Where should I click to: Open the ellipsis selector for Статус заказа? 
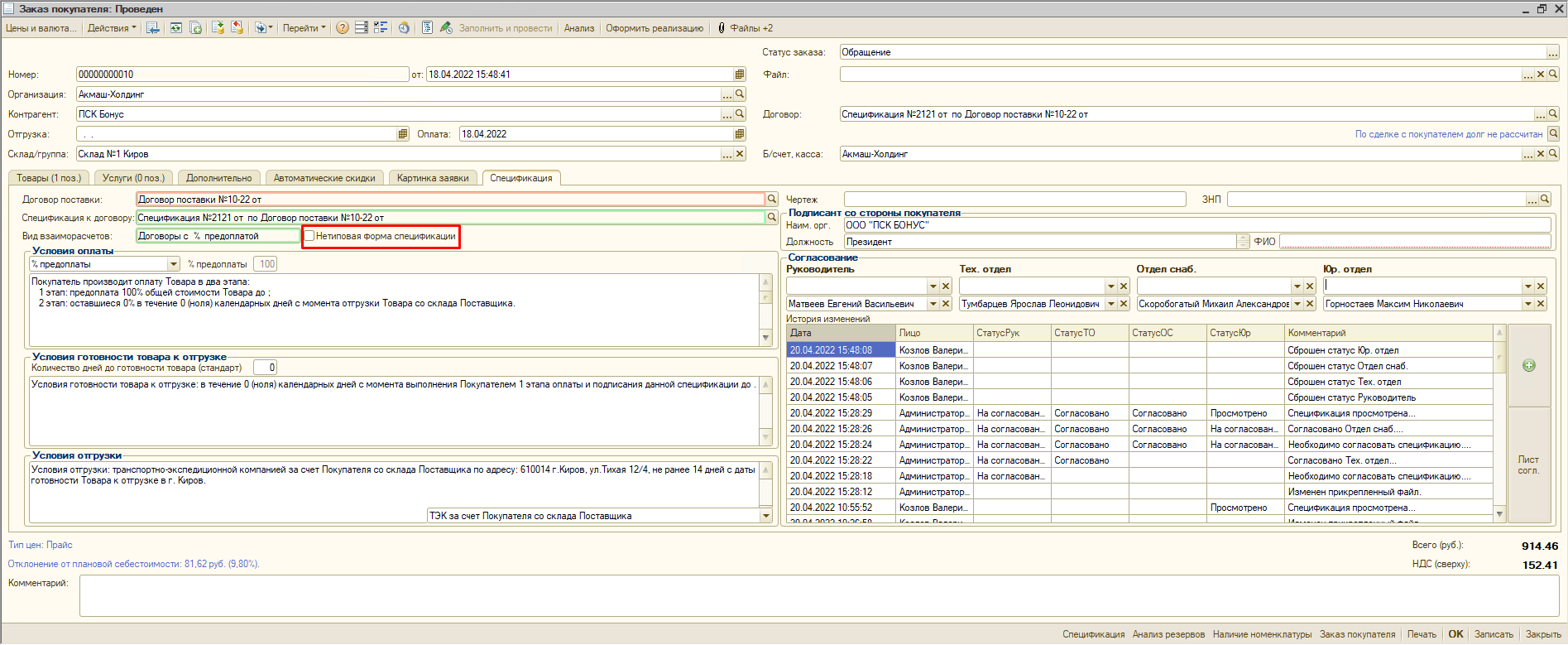point(1553,52)
